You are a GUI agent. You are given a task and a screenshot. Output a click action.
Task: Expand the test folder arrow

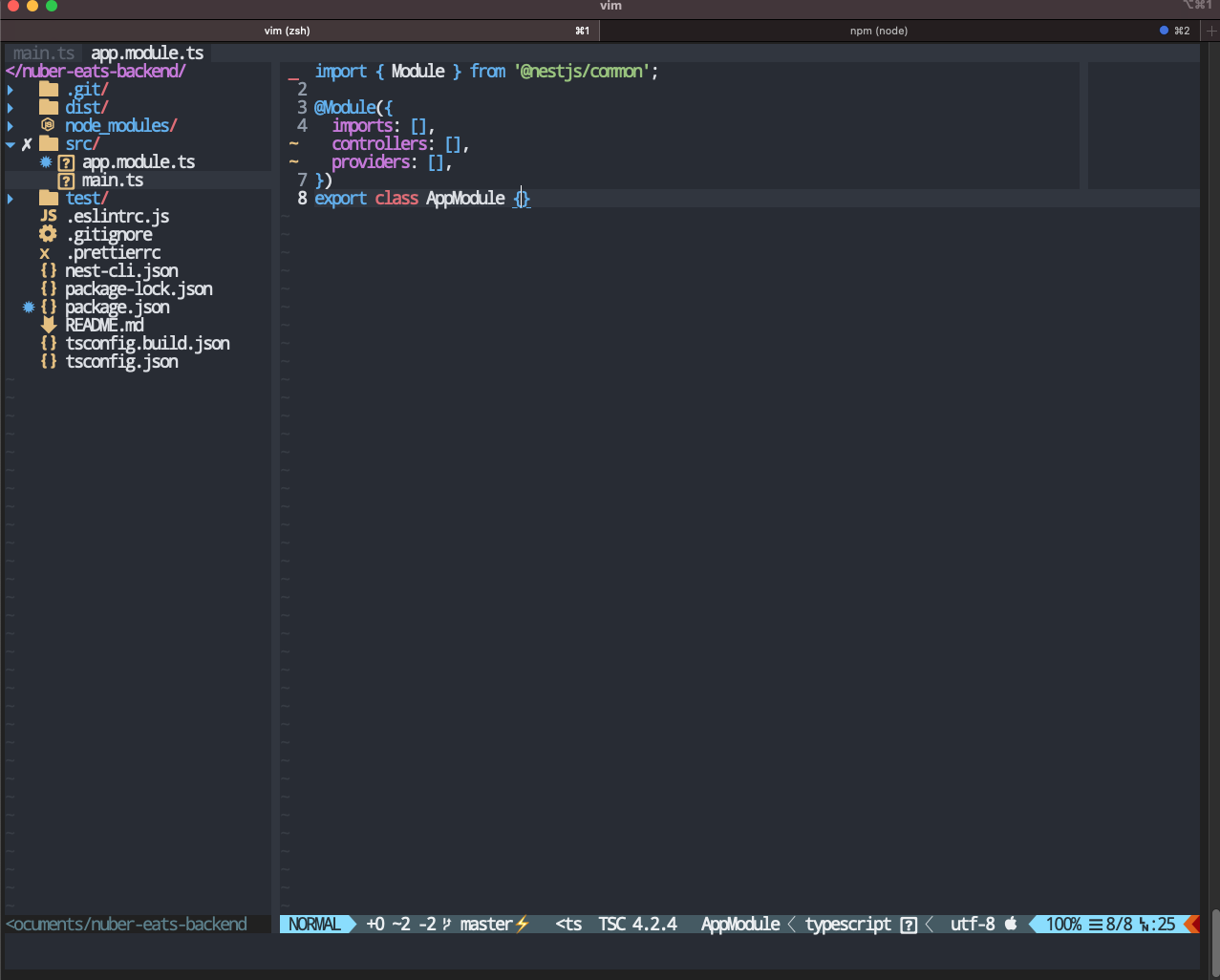click(11, 199)
